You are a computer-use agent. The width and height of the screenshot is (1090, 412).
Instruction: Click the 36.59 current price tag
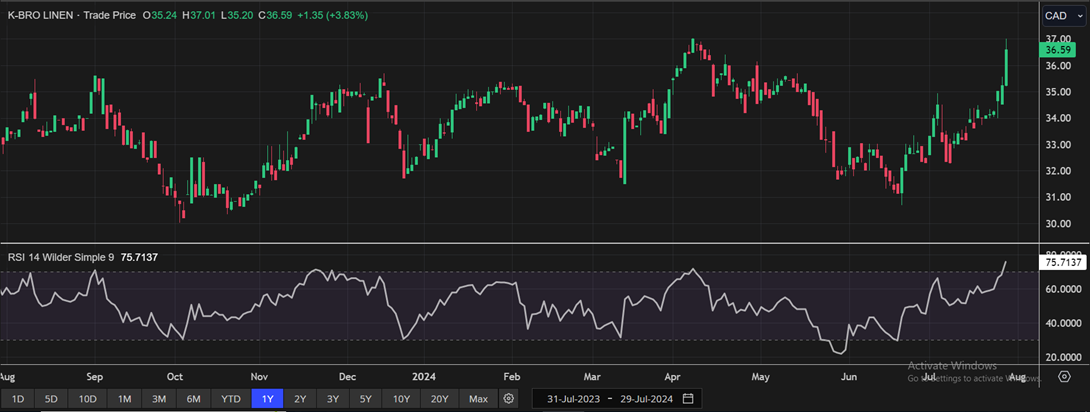coord(1059,50)
